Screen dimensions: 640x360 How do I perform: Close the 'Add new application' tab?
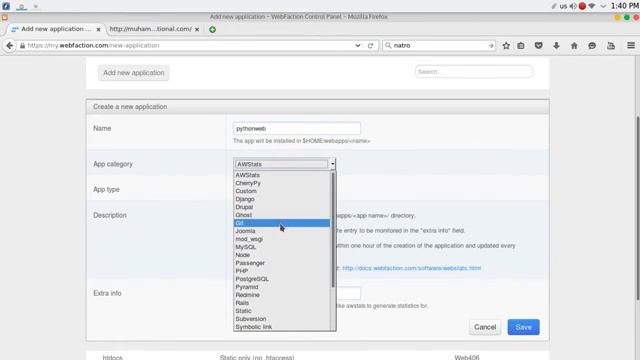click(98, 29)
